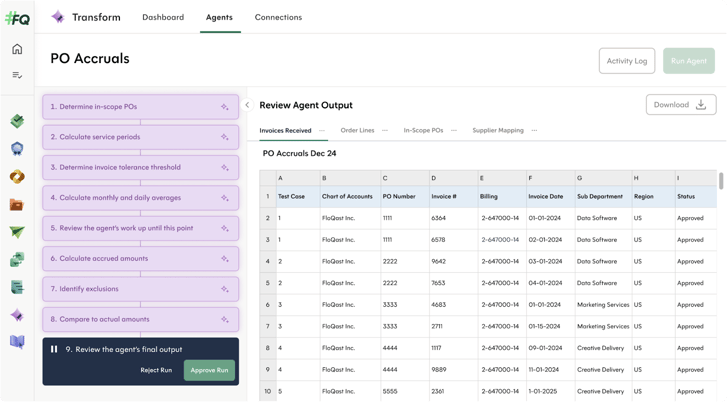Click the purple sparkle Transform sidebar icon

(17, 315)
